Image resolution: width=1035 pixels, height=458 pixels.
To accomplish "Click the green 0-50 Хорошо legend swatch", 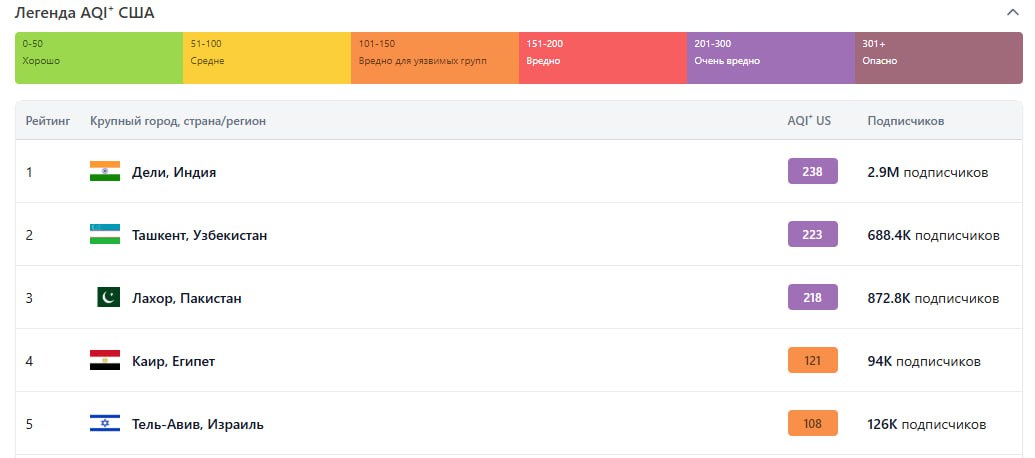I will [x=98, y=58].
